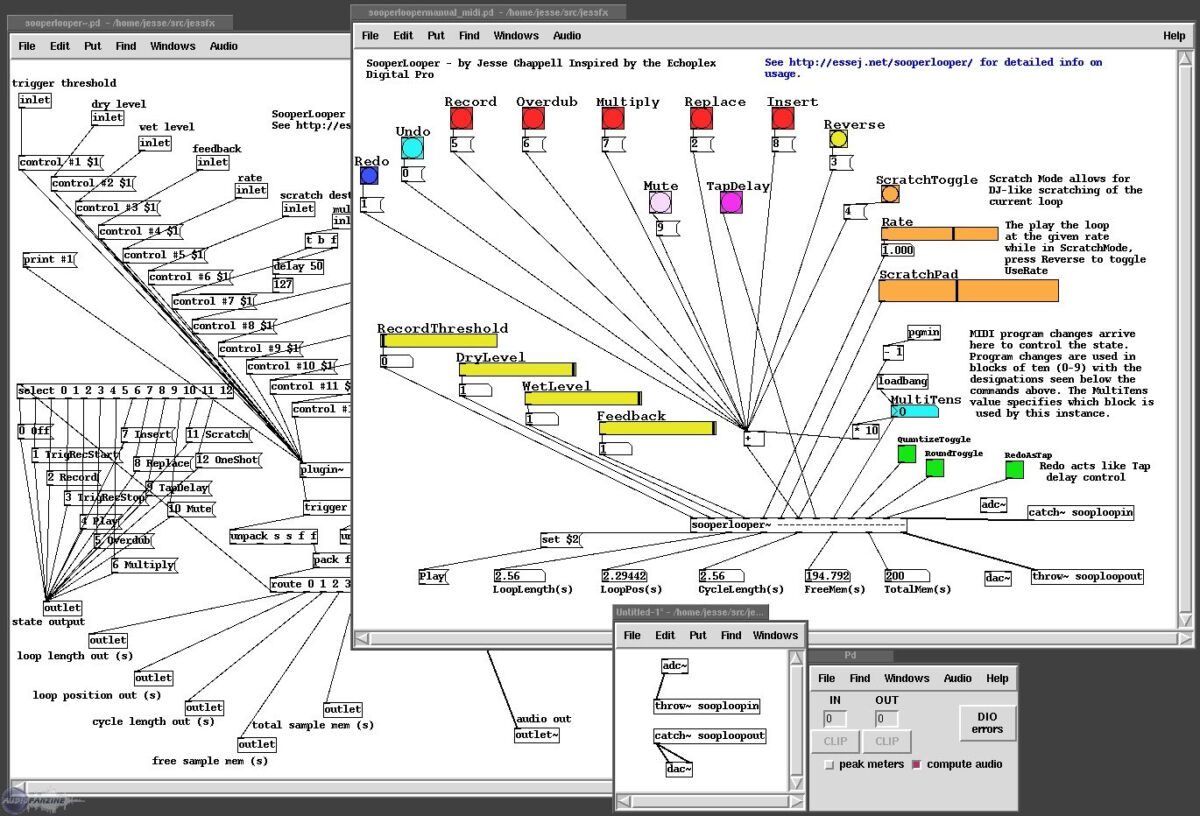Open the Put menu in sooperlooper manual window

point(436,36)
